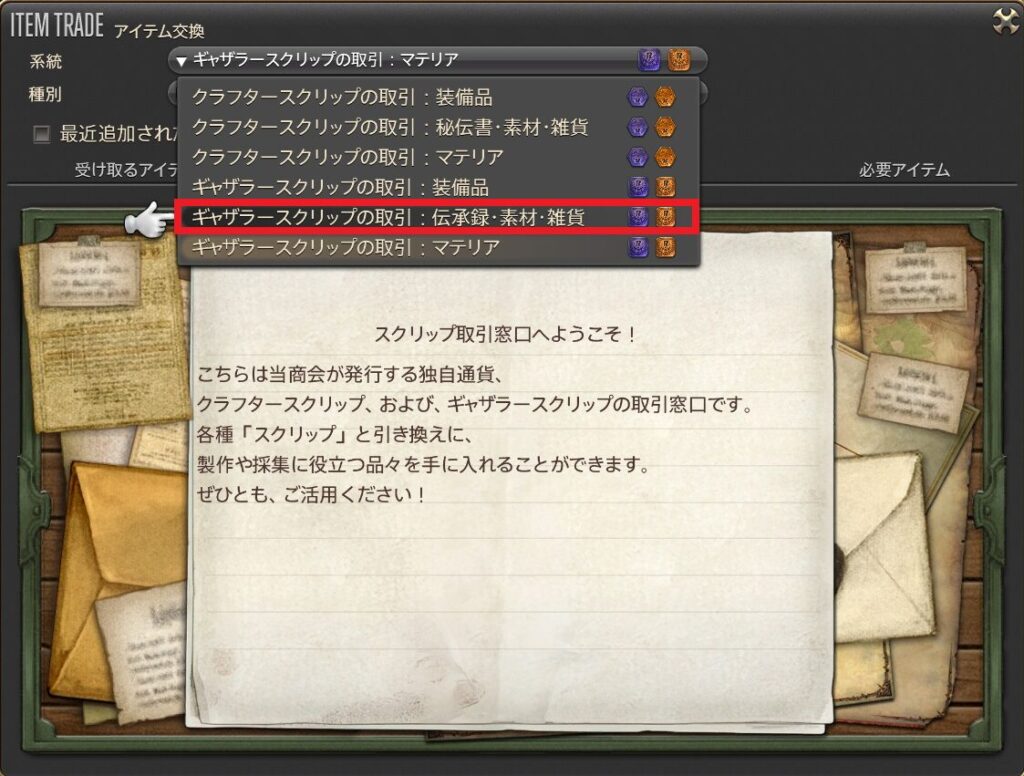The width and height of the screenshot is (1024, 776).
Task: Click purple scrip icon on クラフター マテリア row
Action: [637, 157]
